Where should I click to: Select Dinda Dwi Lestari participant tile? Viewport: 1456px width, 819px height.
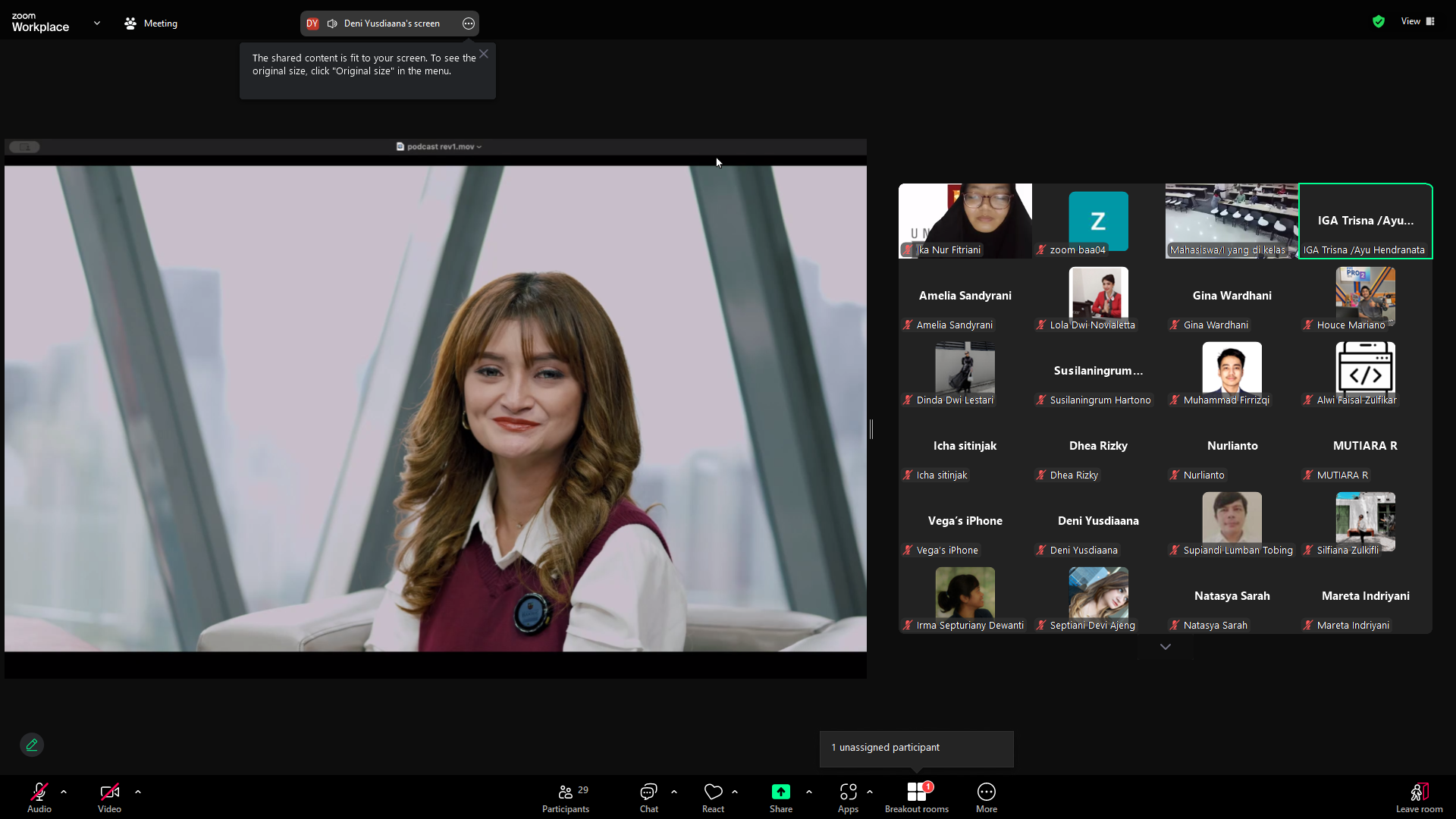[965, 371]
